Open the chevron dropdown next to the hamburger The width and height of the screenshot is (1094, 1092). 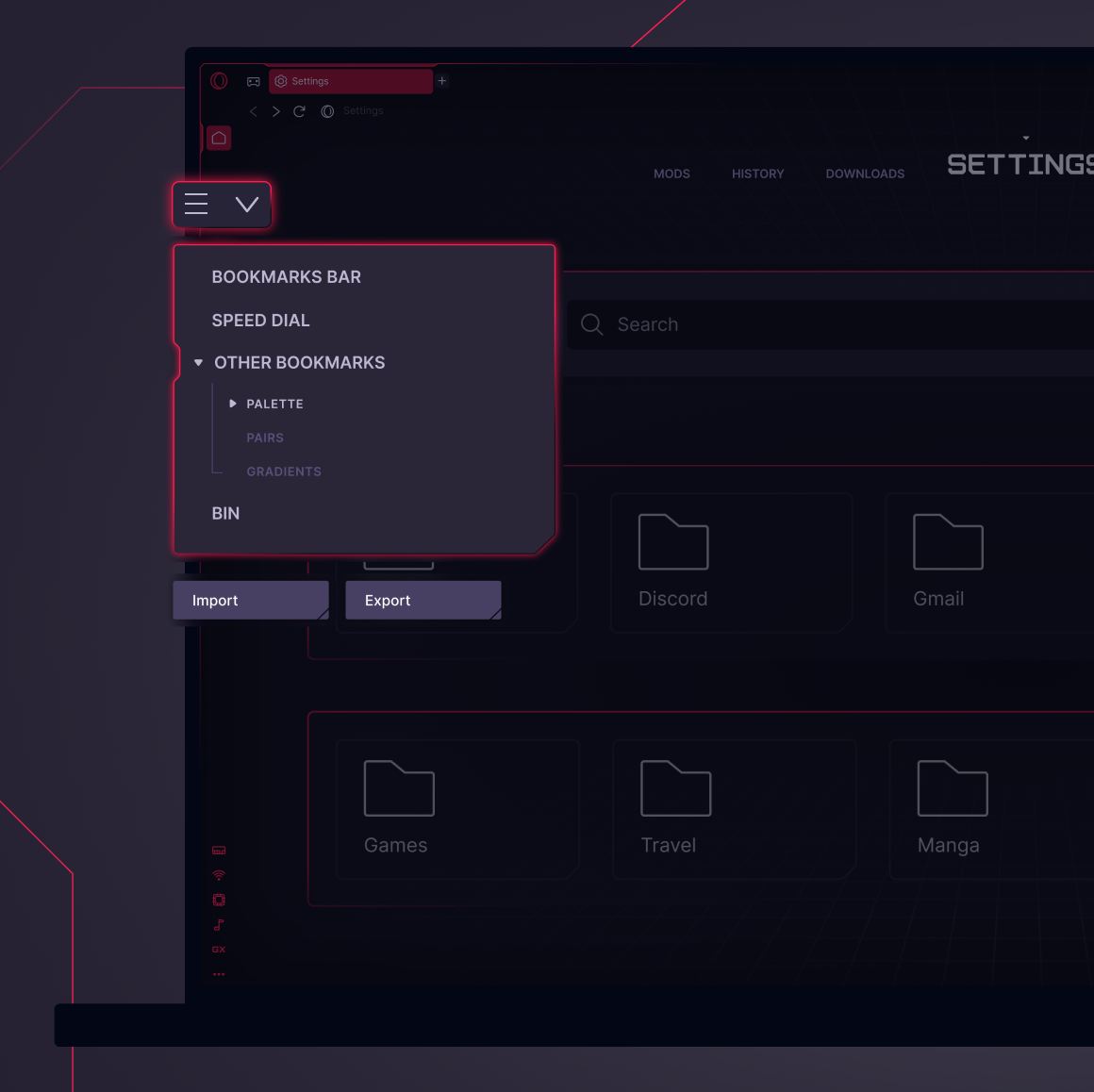[247, 204]
